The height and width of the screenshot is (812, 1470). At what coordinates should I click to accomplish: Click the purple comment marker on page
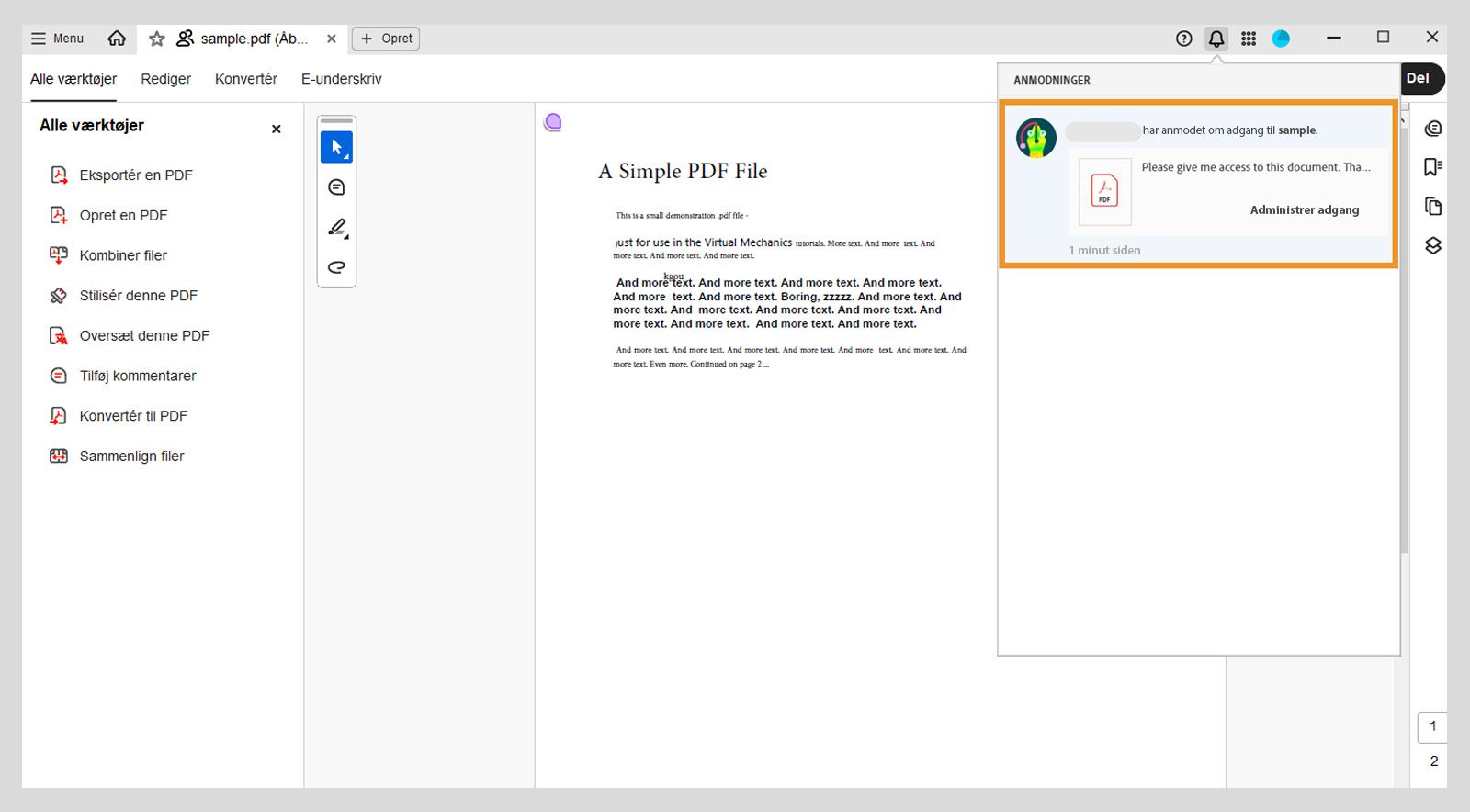[x=553, y=122]
